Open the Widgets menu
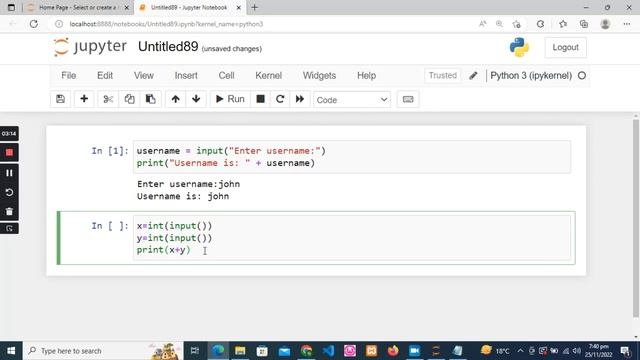This screenshot has height=360, width=640. [319, 76]
